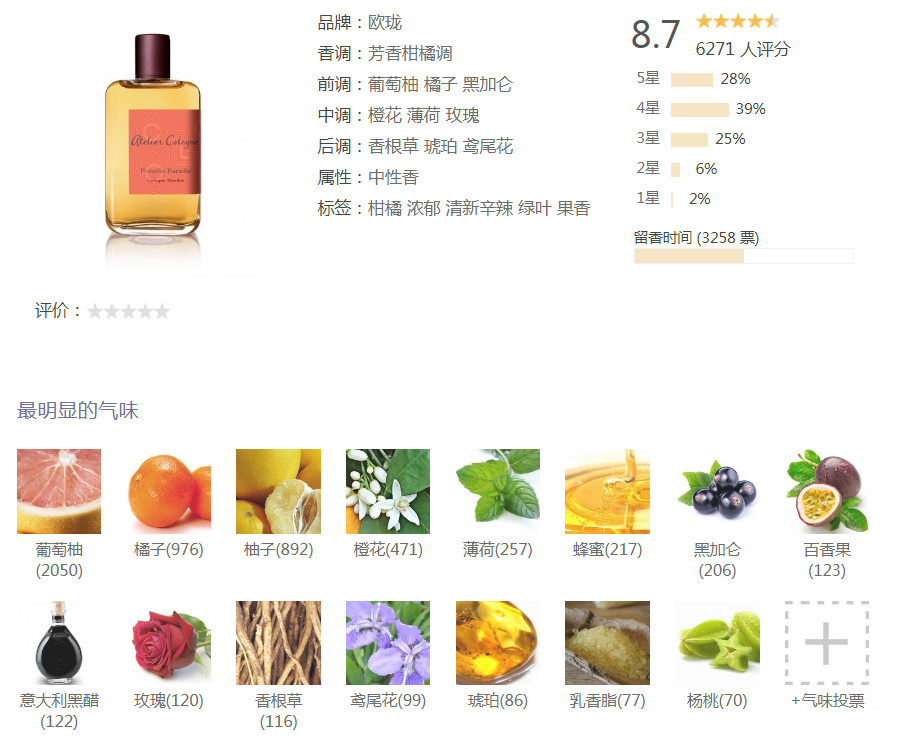
Task: Open the 黑加仑 blackcurrant image
Action: 717,491
